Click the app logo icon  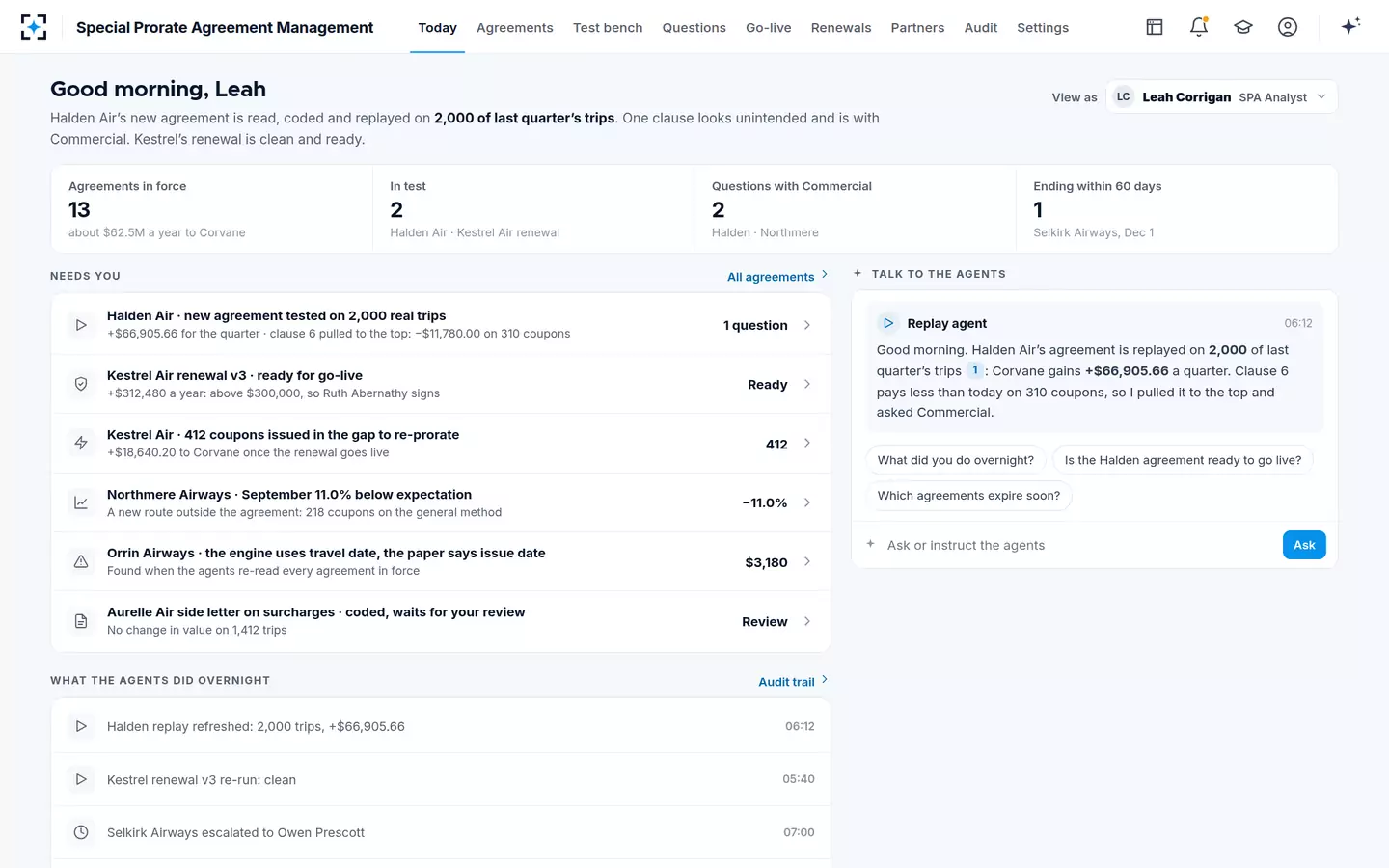pyautogui.click(x=34, y=27)
